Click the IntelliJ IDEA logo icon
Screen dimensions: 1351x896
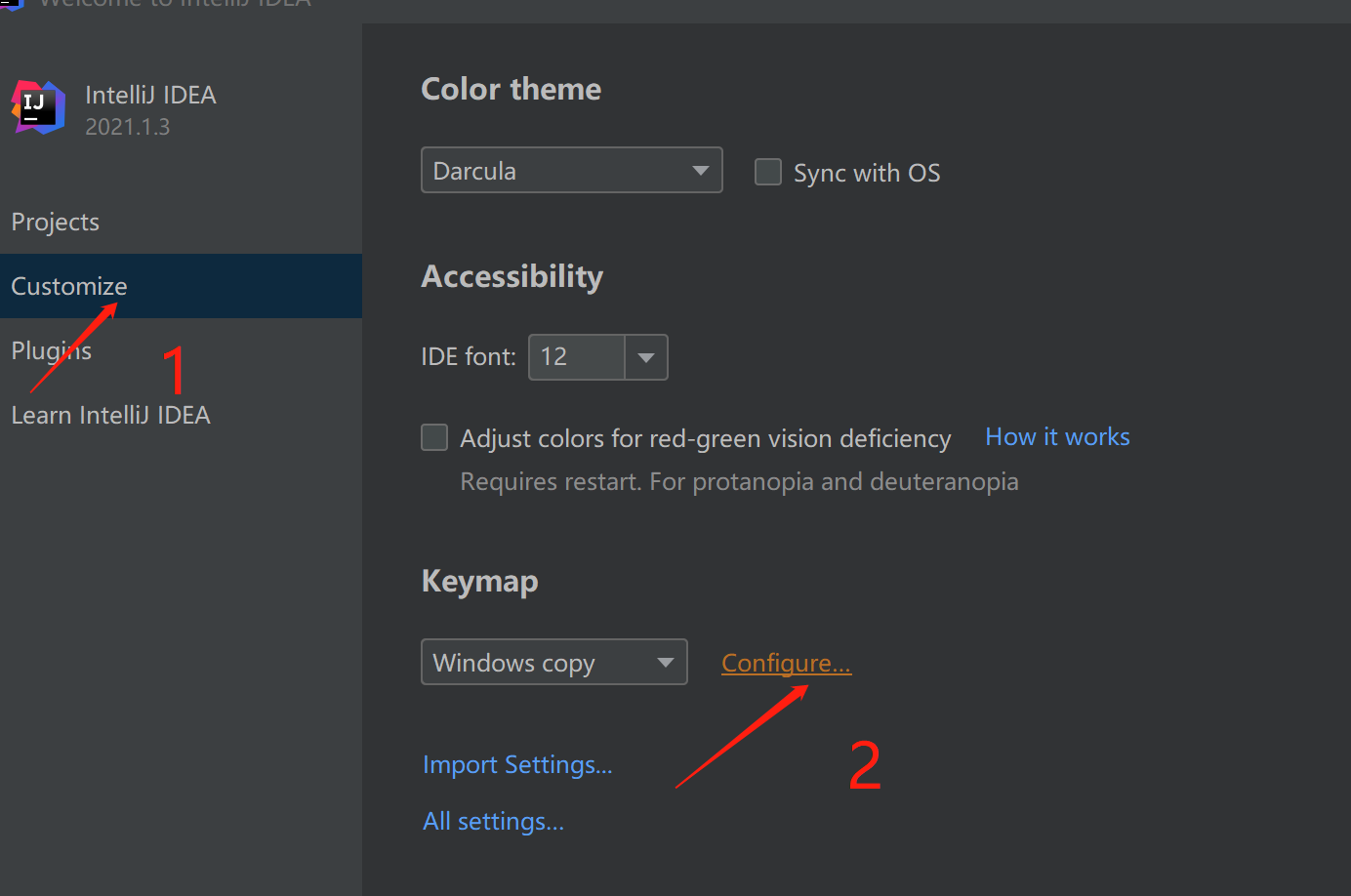[38, 107]
